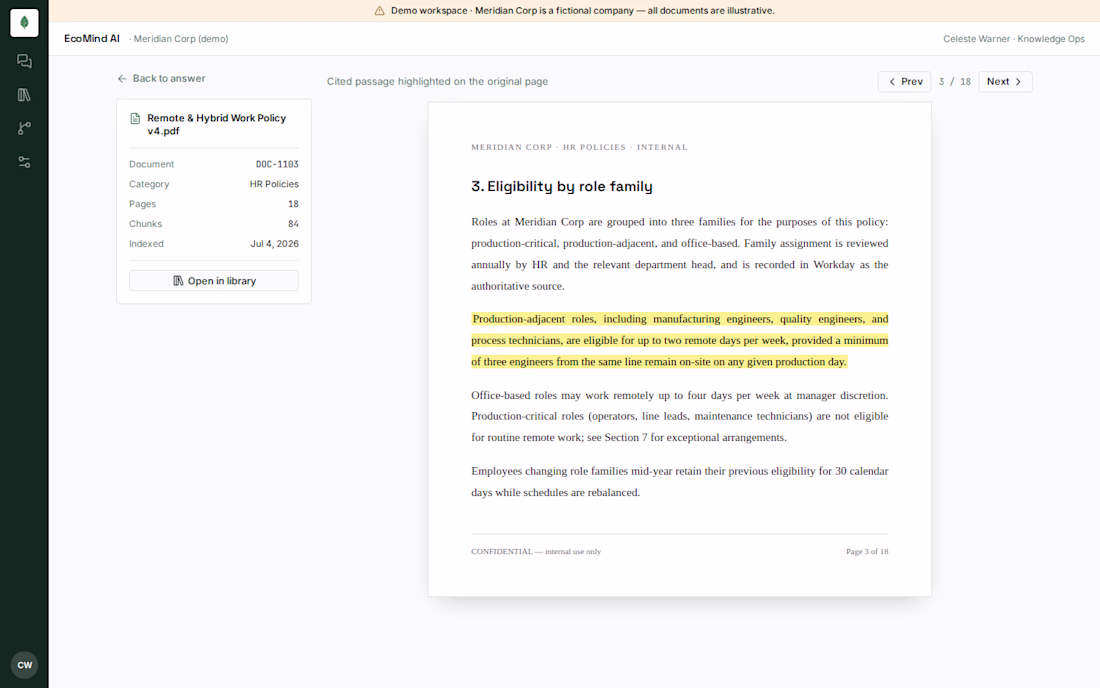The width and height of the screenshot is (1100, 688).
Task: Click the Cited passage highlighted caption
Action: pyautogui.click(x=438, y=81)
